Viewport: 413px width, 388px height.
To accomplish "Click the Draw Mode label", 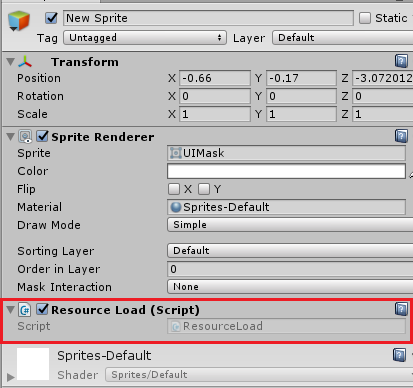I will (49, 225).
